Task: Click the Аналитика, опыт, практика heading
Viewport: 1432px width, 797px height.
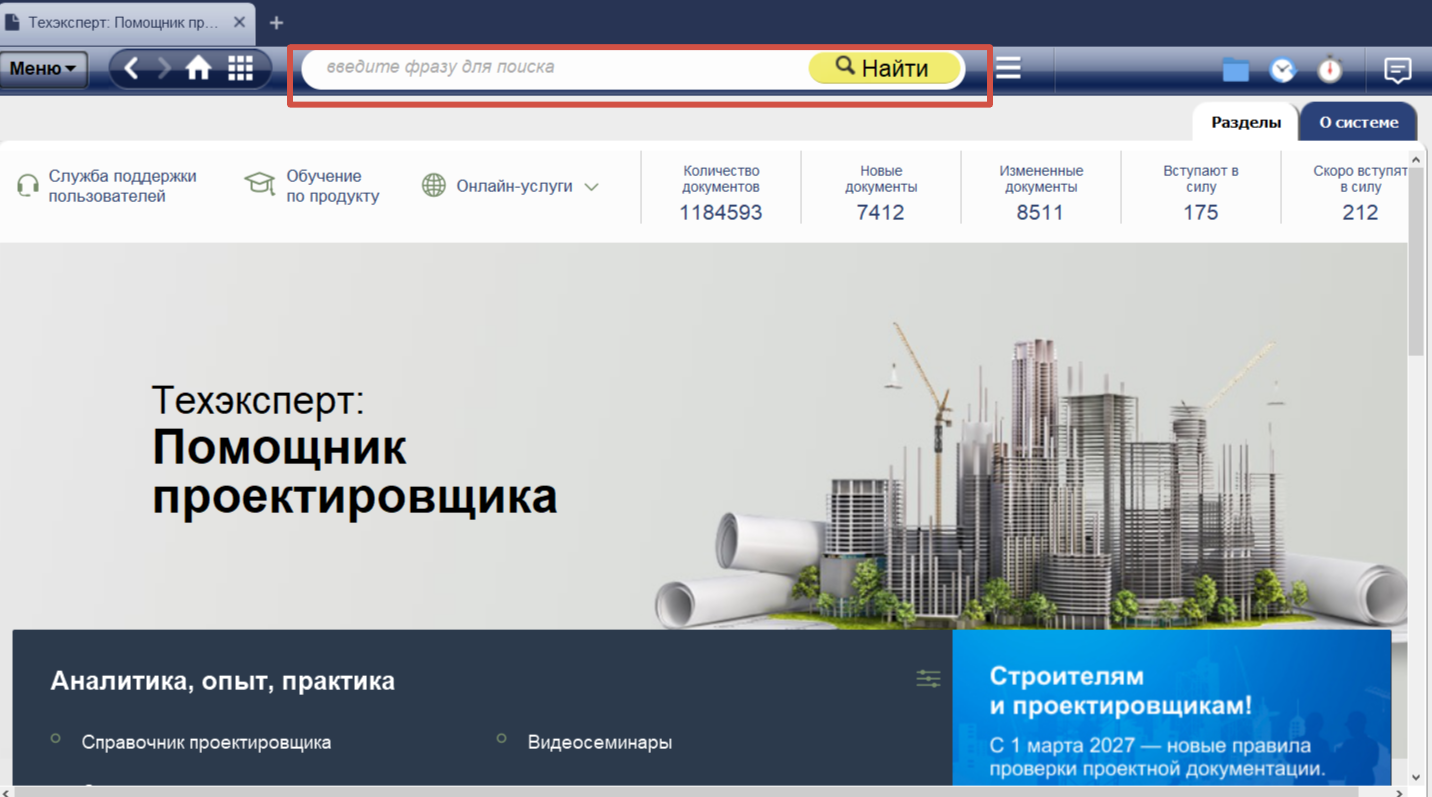Action: point(222,681)
